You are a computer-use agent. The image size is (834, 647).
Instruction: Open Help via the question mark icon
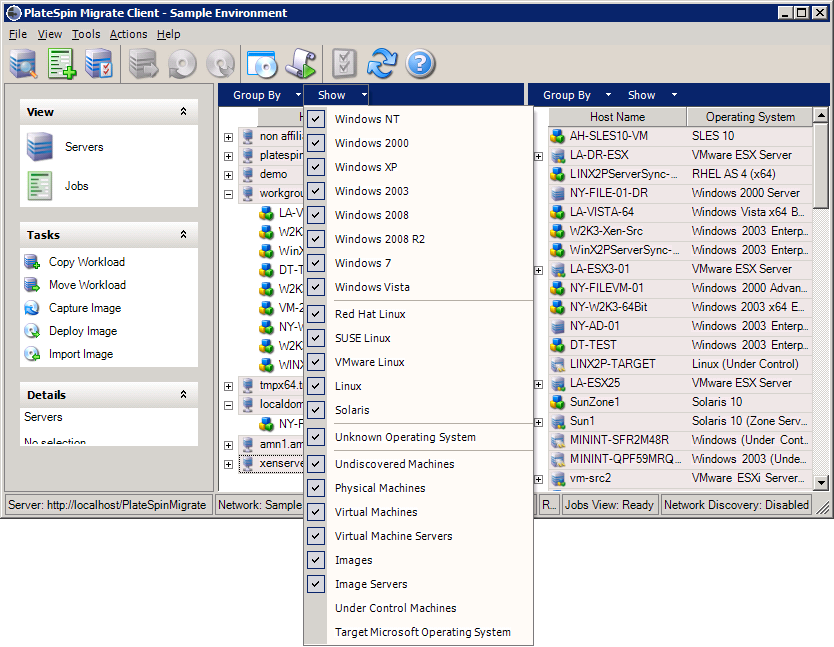(420, 64)
